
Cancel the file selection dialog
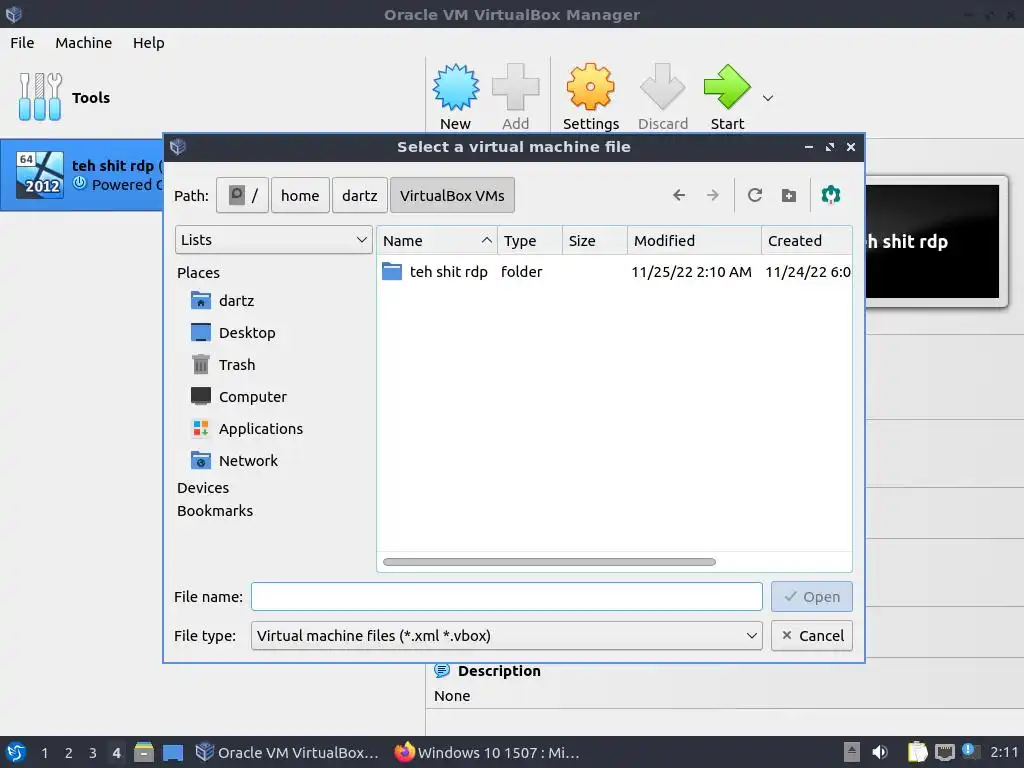click(x=812, y=635)
